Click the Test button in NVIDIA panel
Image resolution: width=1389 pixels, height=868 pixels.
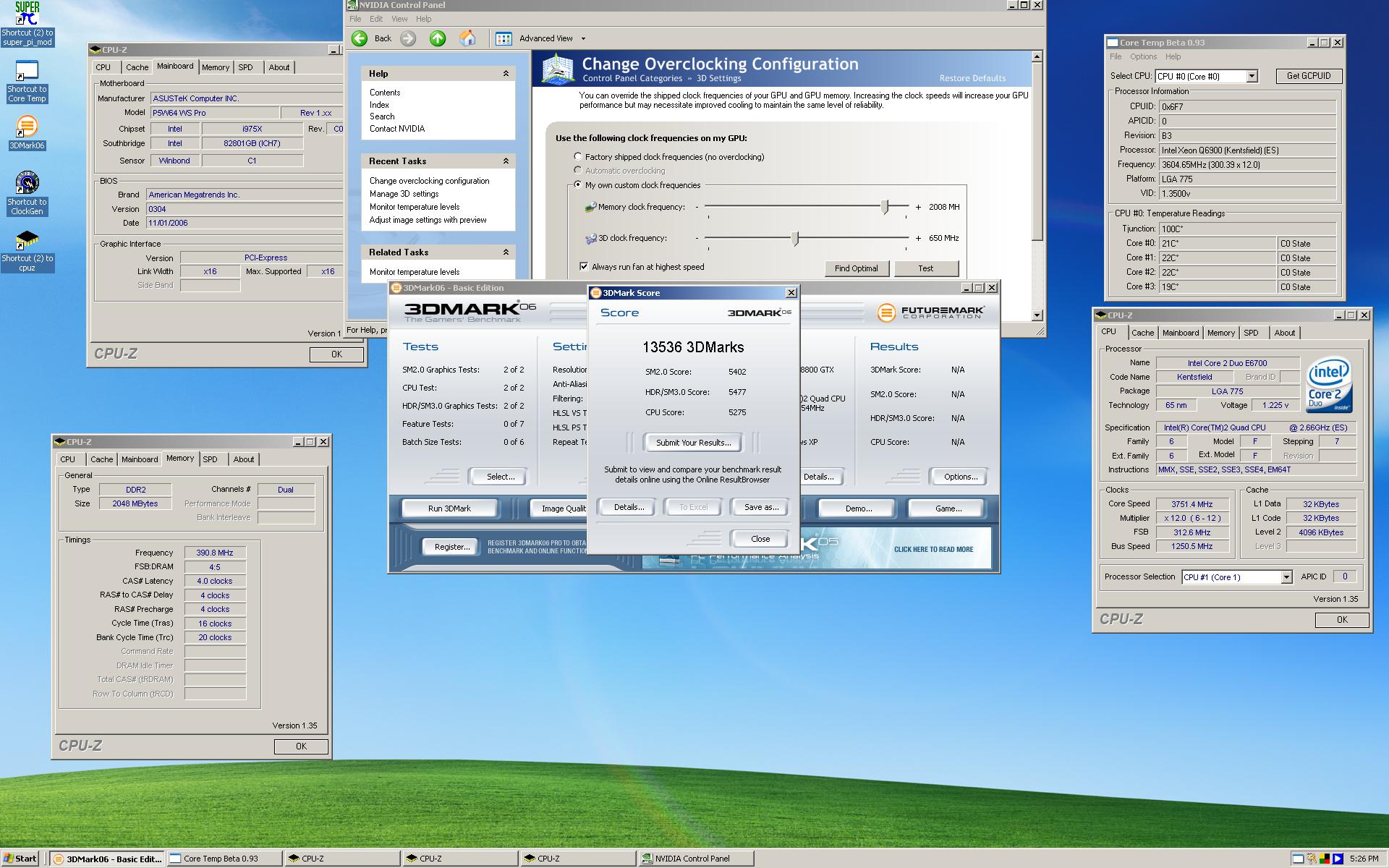click(x=926, y=268)
